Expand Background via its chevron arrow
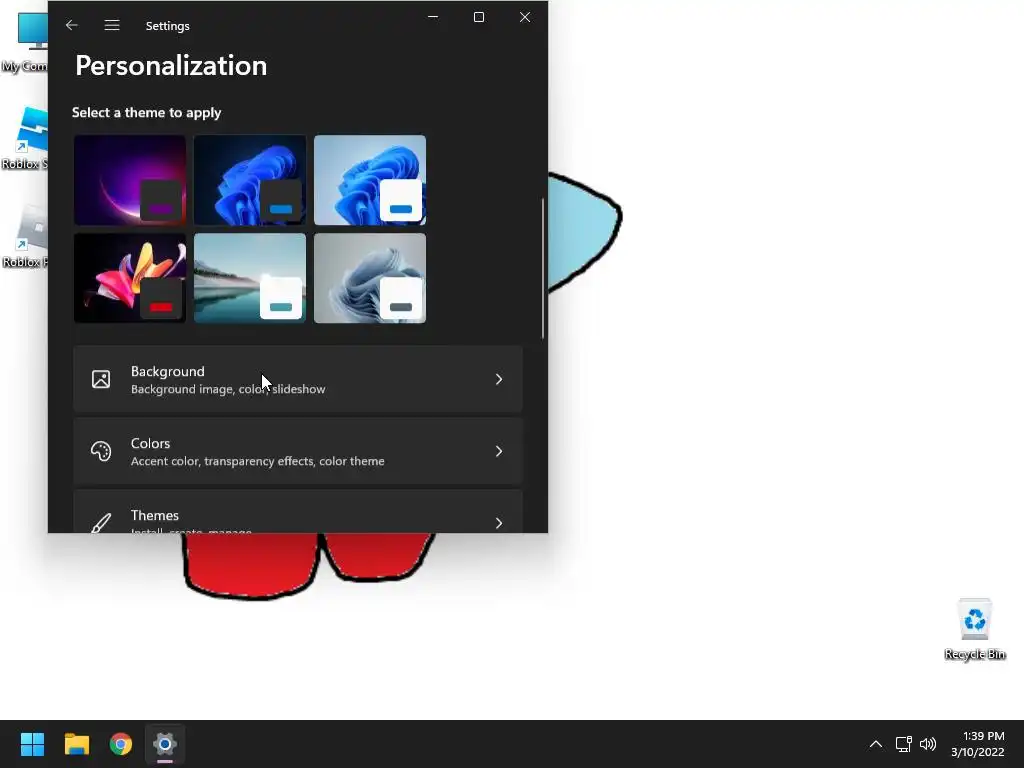Image resolution: width=1024 pixels, height=768 pixels. (x=499, y=379)
